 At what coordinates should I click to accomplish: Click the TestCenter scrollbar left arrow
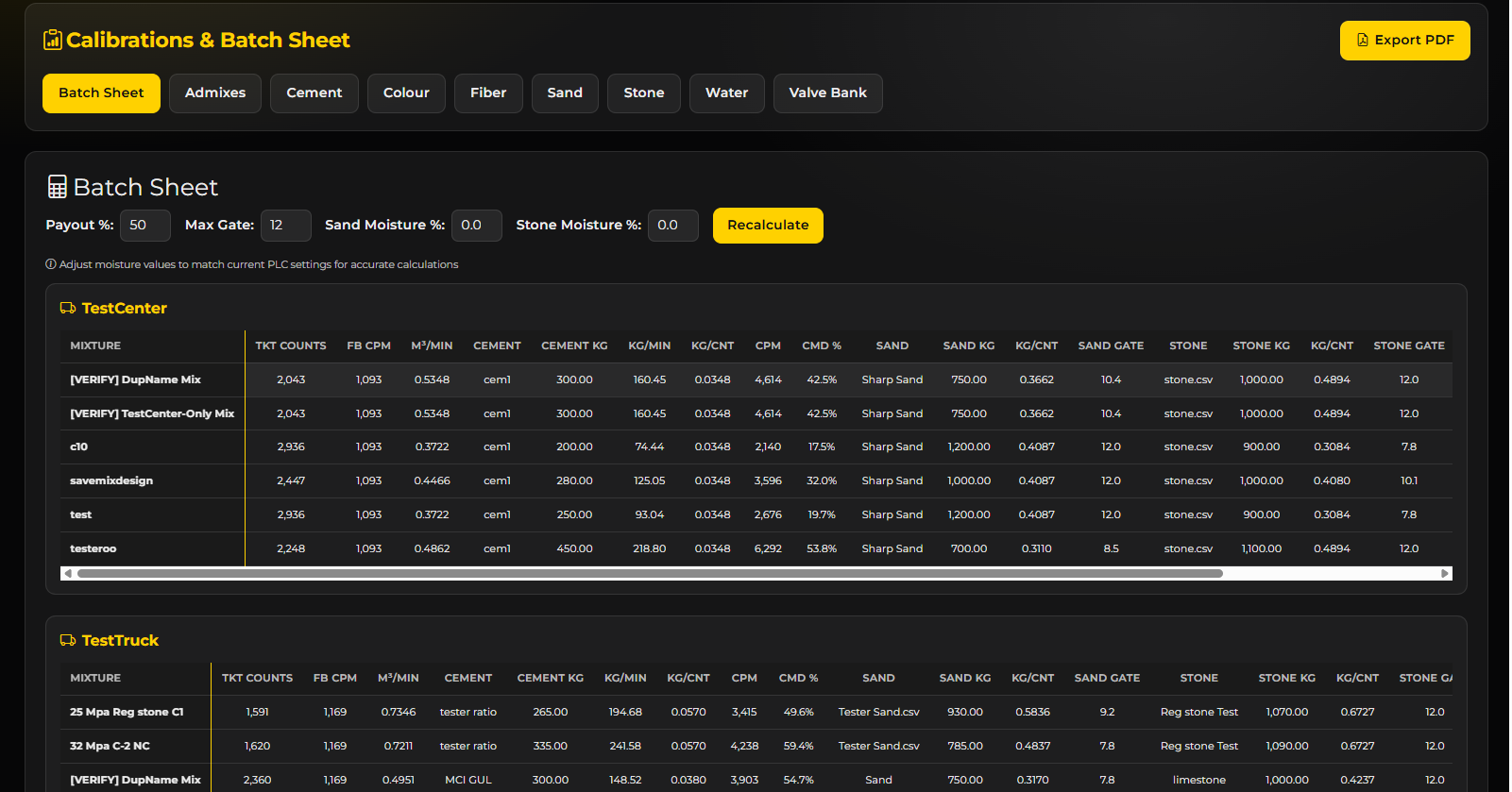click(x=67, y=573)
